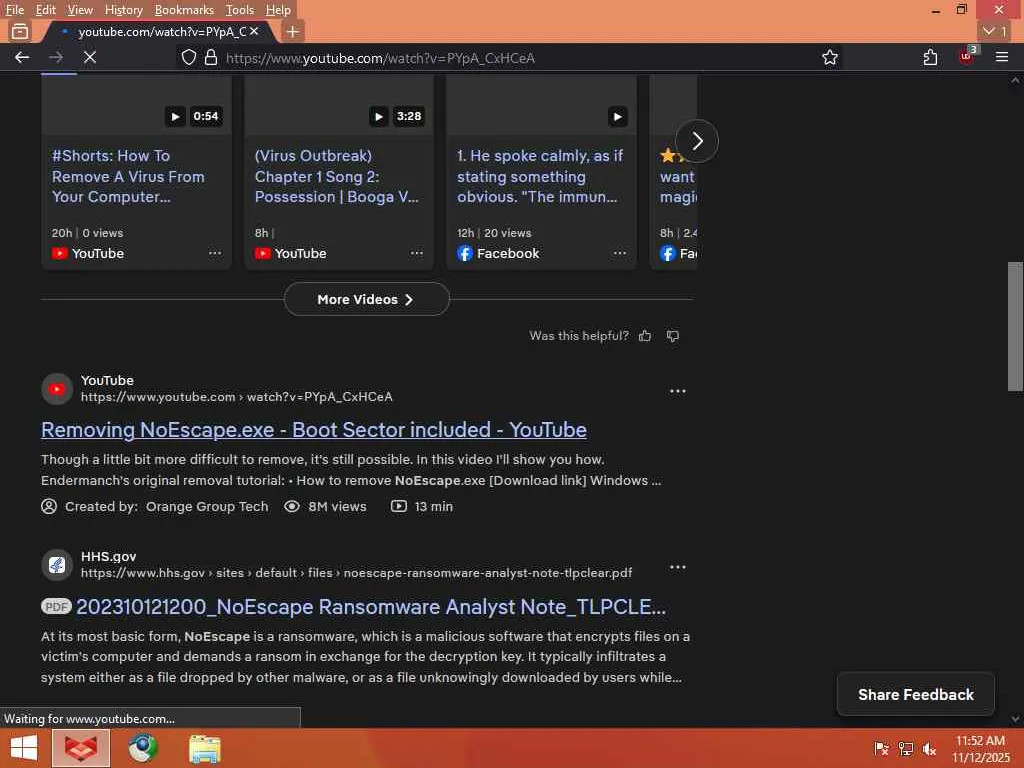Bookmark this page with the star icon
This screenshot has width=1024, height=768.
click(829, 57)
